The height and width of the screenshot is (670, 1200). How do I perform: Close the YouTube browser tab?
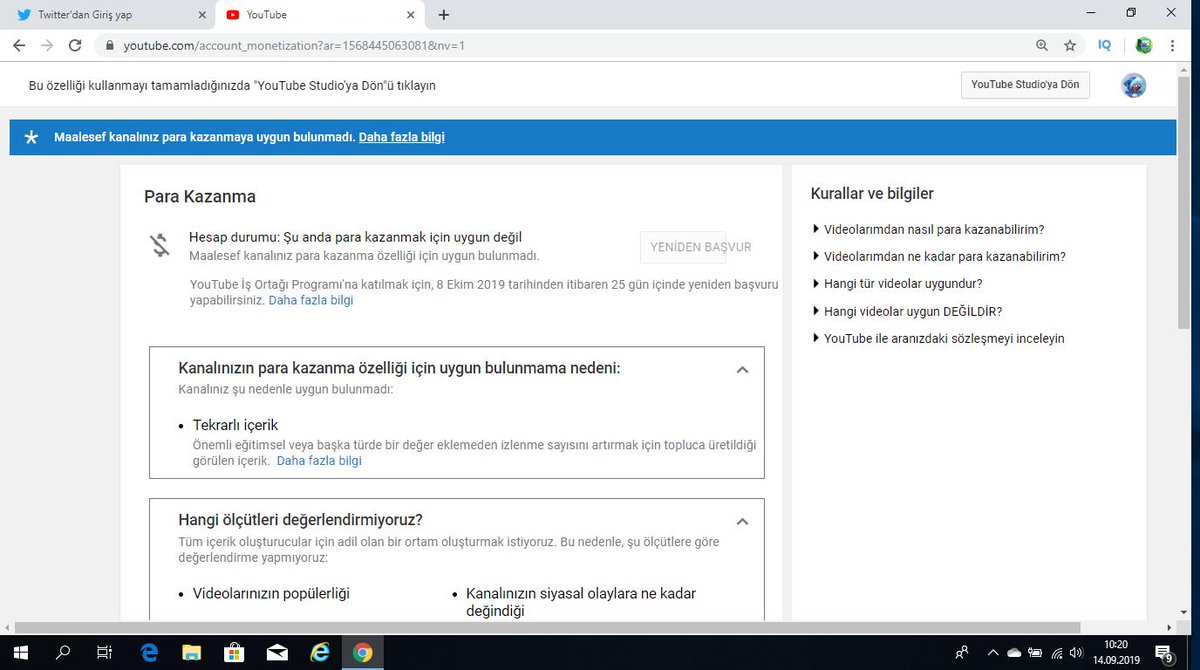[410, 15]
